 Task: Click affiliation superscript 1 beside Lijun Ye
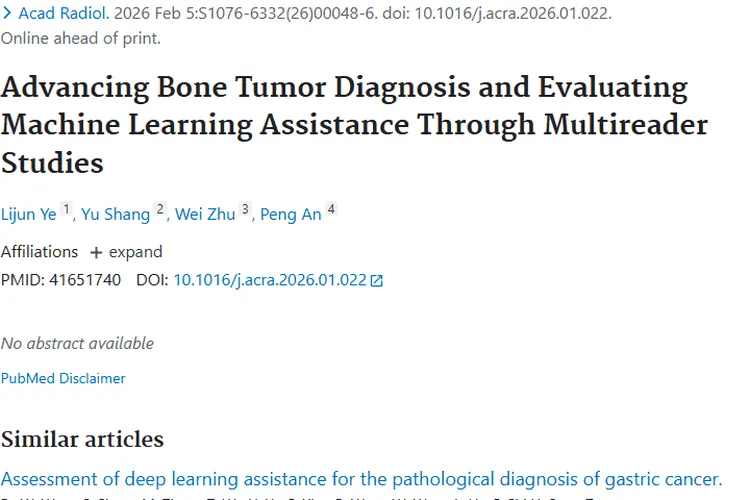(x=67, y=210)
